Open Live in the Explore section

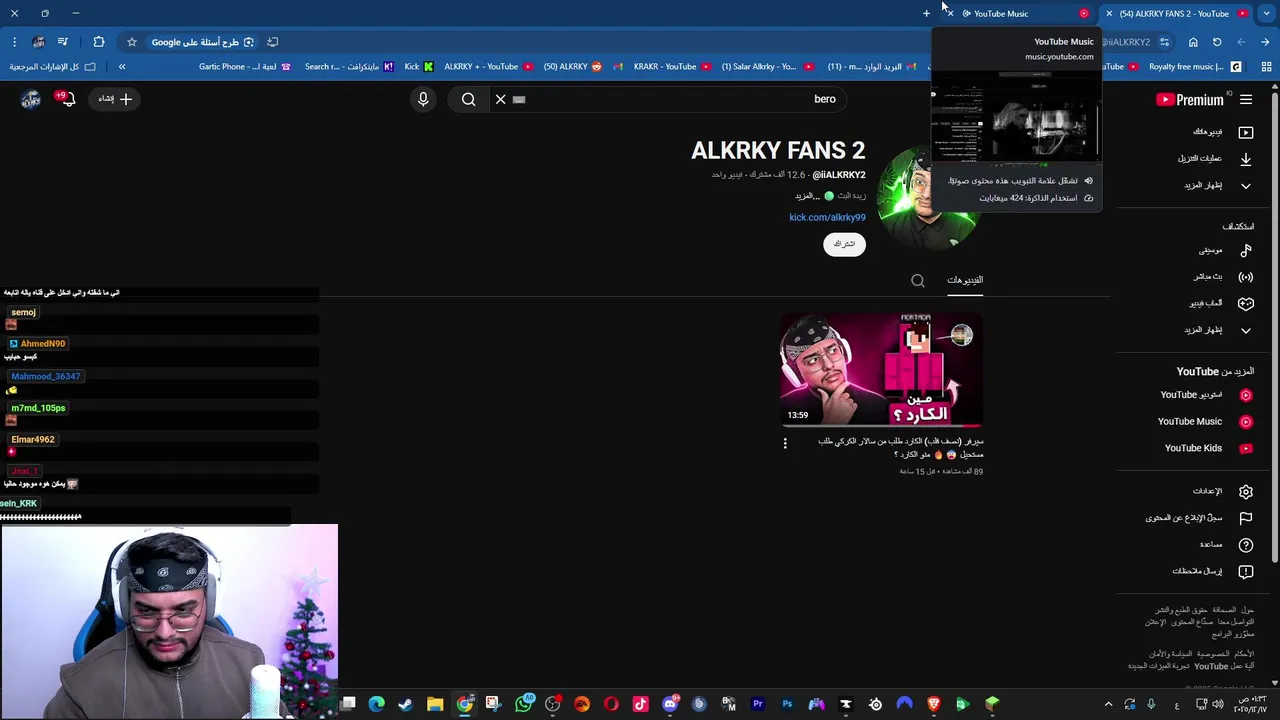point(1223,277)
